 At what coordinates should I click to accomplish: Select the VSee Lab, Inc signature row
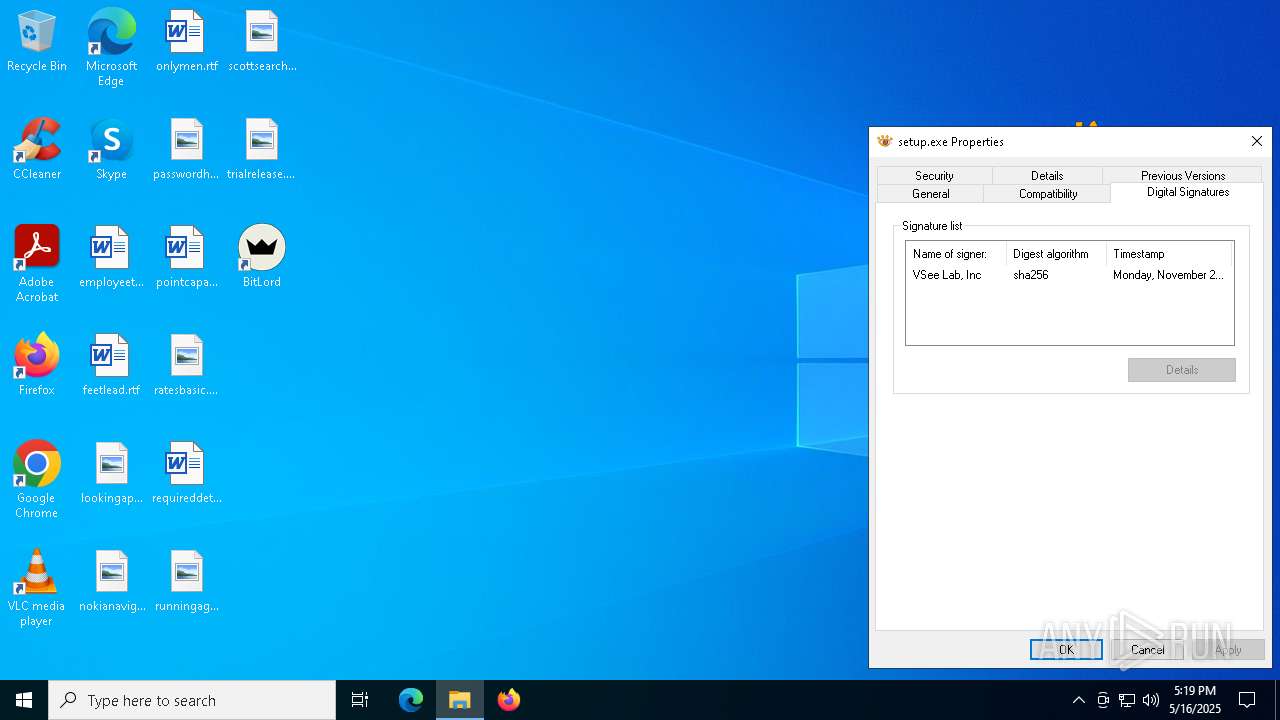pyautogui.click(x=1069, y=275)
